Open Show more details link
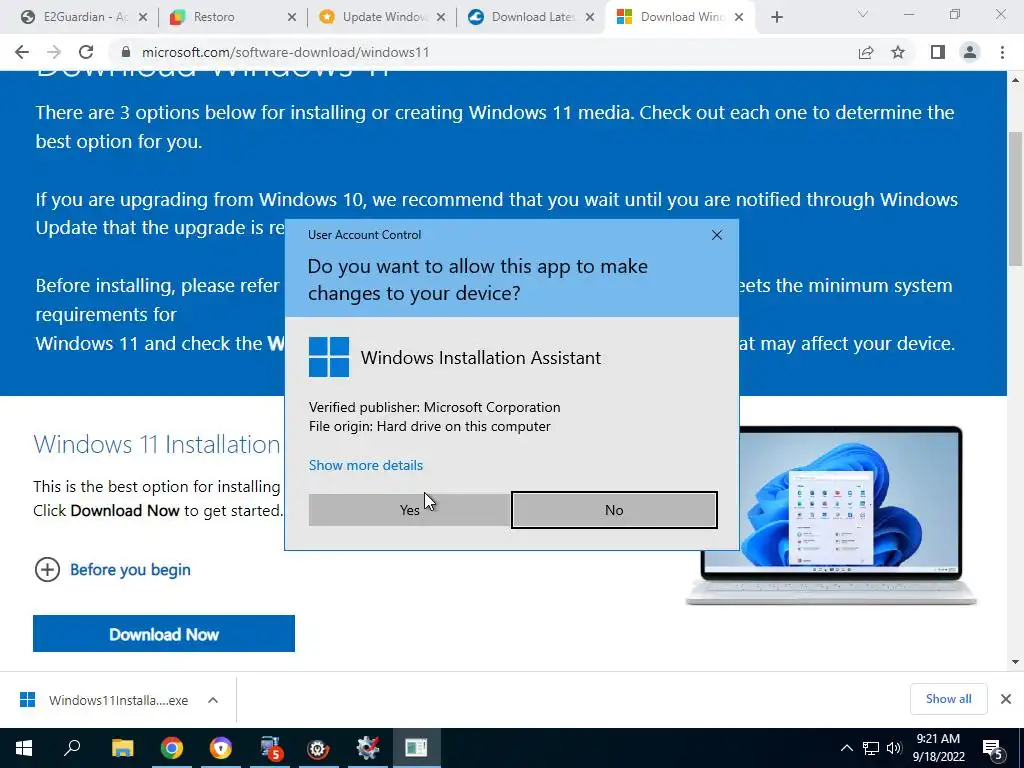 click(x=366, y=465)
